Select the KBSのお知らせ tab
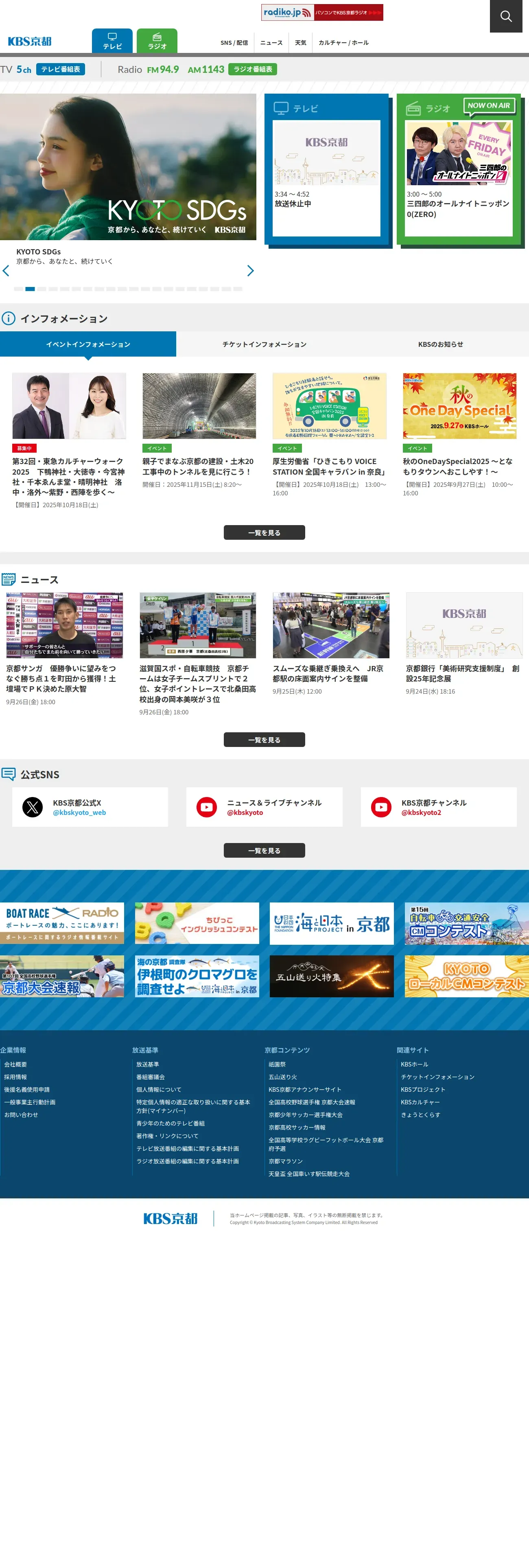Viewport: 529px width, 1568px height. (x=441, y=344)
